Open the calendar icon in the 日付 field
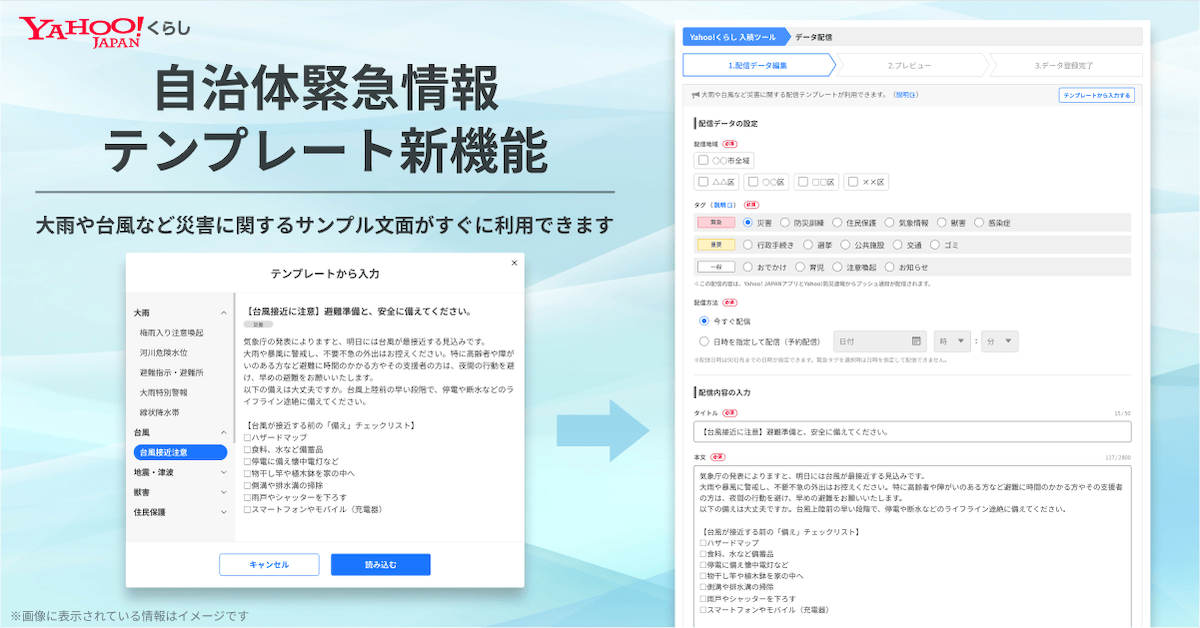The height and width of the screenshot is (628, 1200). coord(916,340)
